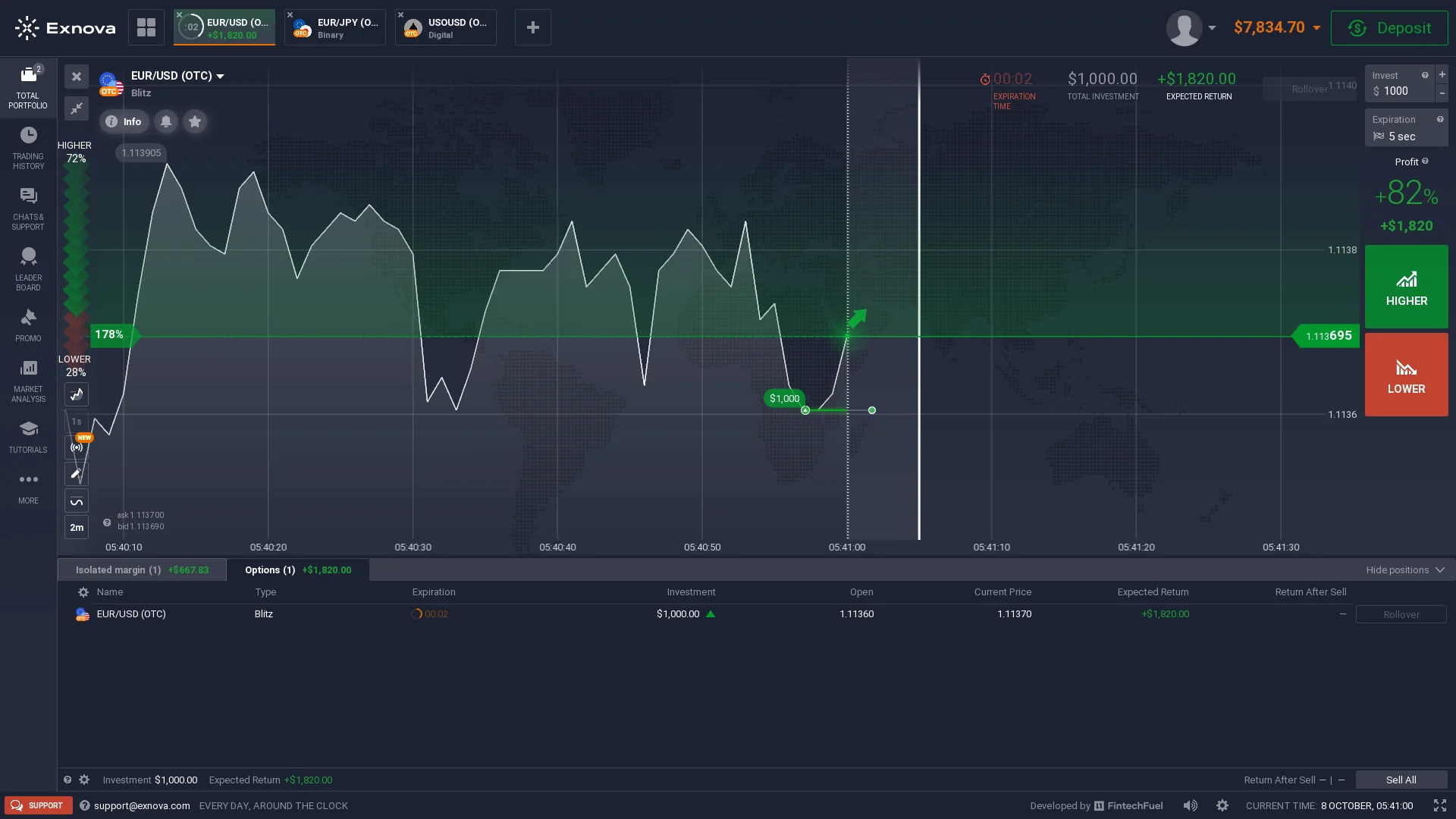Screen dimensions: 1456x819
Task: Open the chart type selector icon
Action: [x=77, y=394]
